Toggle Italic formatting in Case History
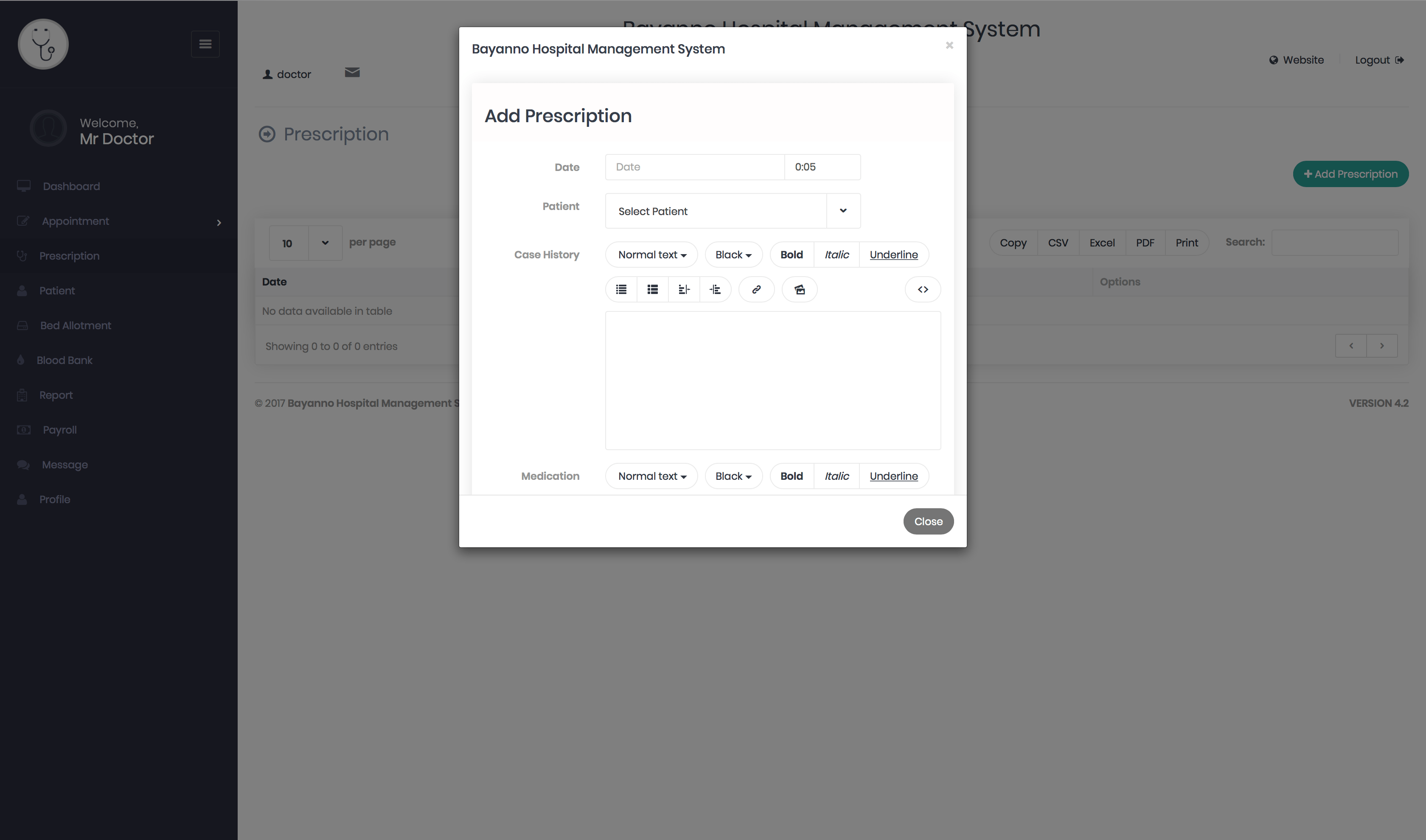 coord(836,254)
